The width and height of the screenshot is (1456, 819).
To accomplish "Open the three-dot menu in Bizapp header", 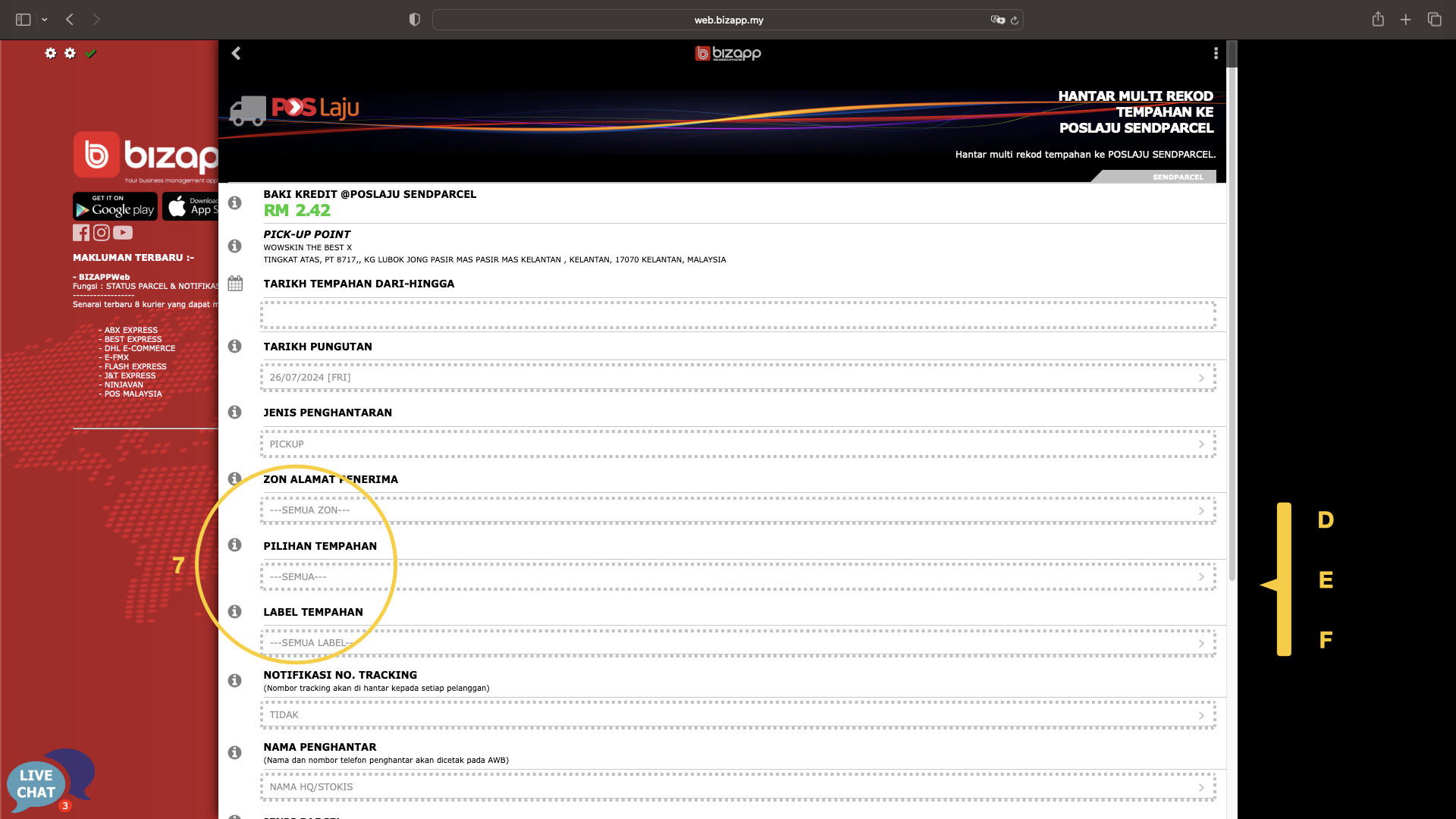I will [x=1216, y=53].
